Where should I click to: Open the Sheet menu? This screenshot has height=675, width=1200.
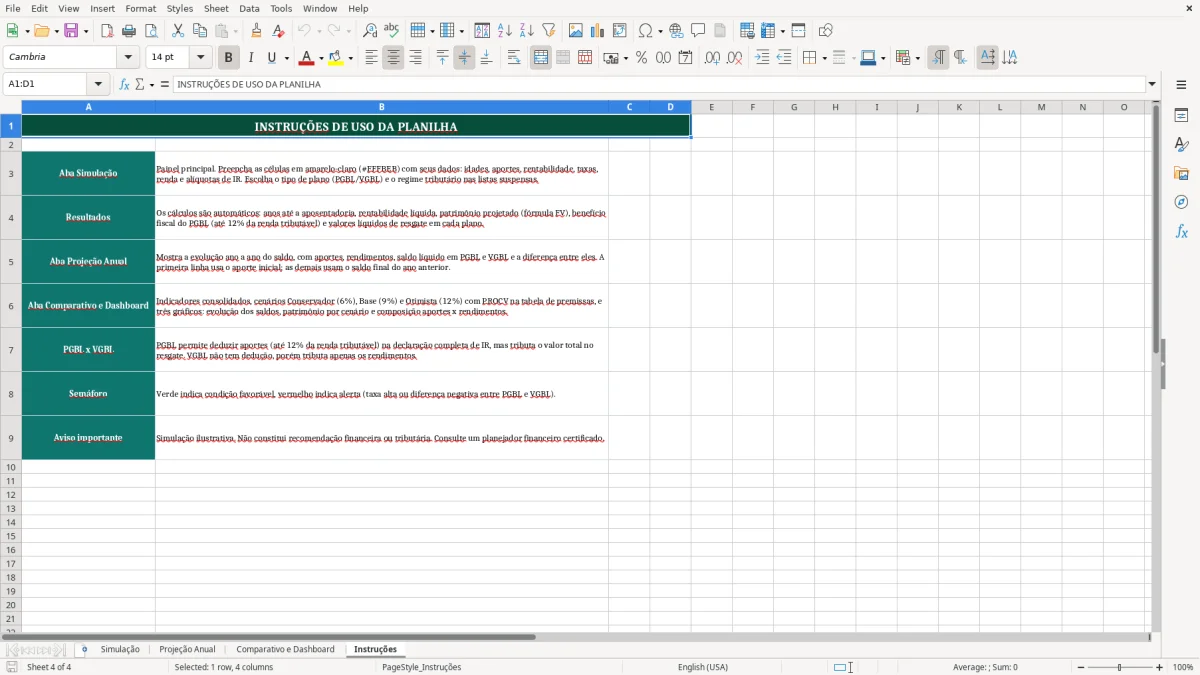(x=216, y=8)
